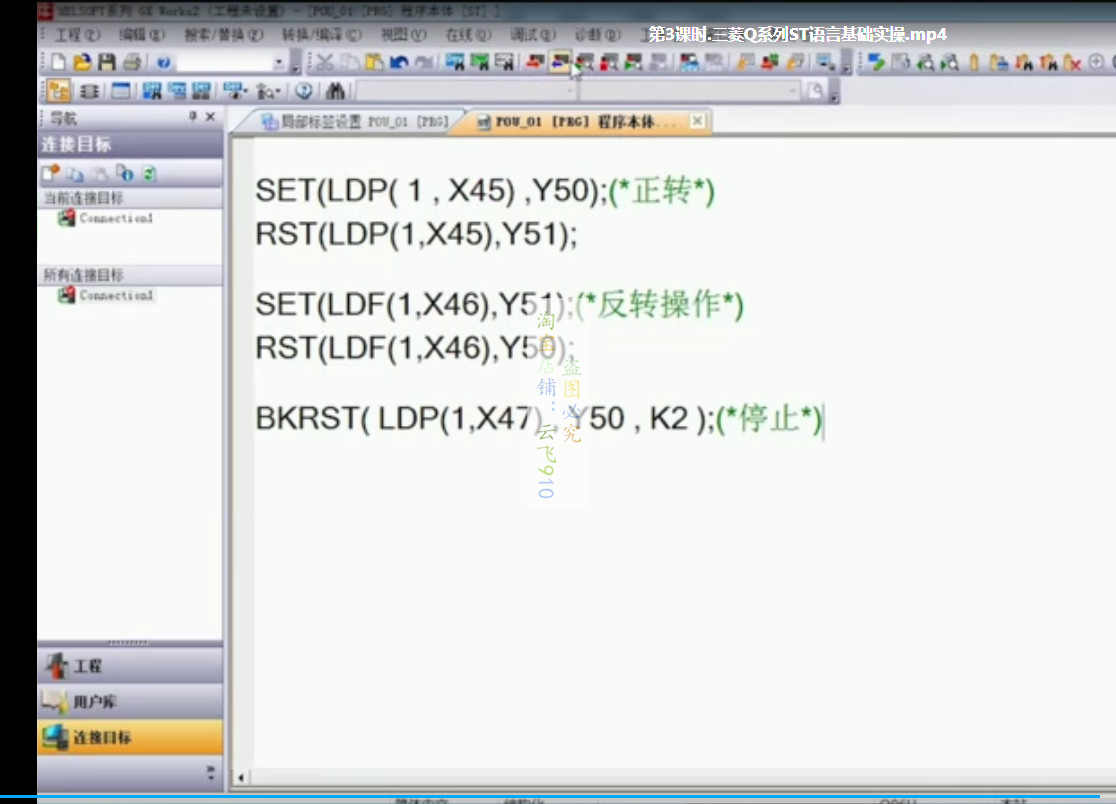Open the 搜索/替换 menu
The width and height of the screenshot is (1116, 804).
223,34
